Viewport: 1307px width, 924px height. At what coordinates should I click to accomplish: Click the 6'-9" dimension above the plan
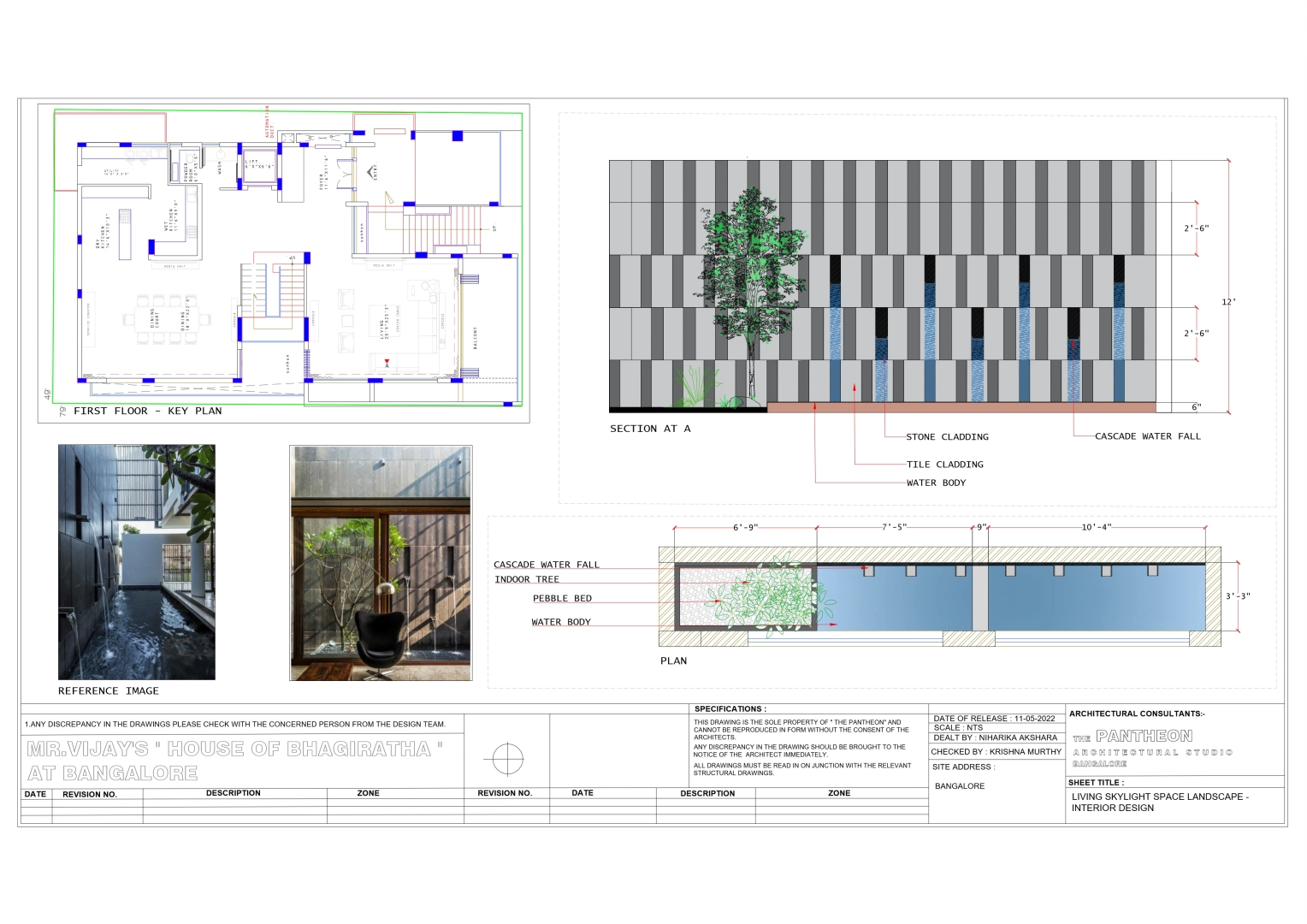[x=746, y=527]
